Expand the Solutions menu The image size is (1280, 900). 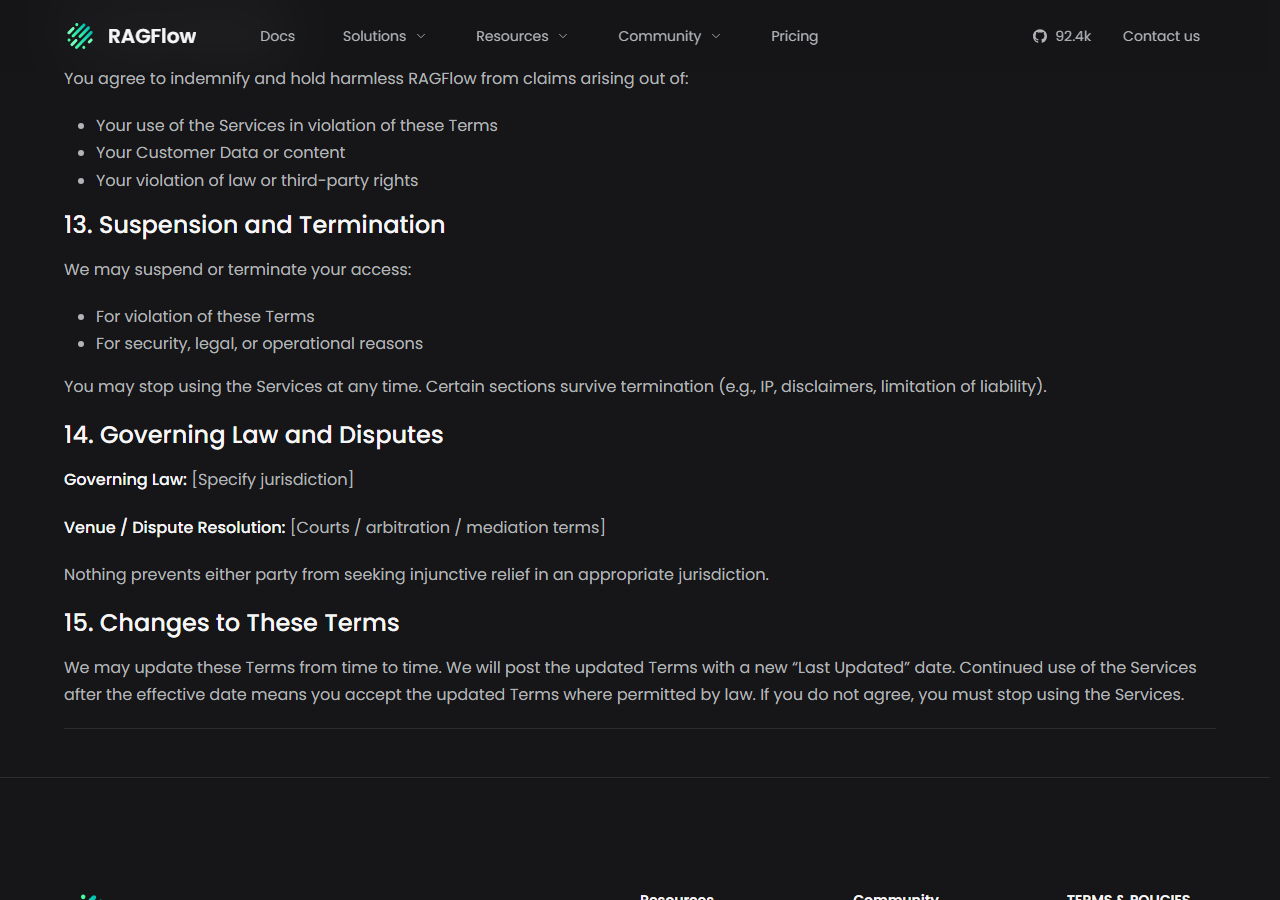coord(384,36)
